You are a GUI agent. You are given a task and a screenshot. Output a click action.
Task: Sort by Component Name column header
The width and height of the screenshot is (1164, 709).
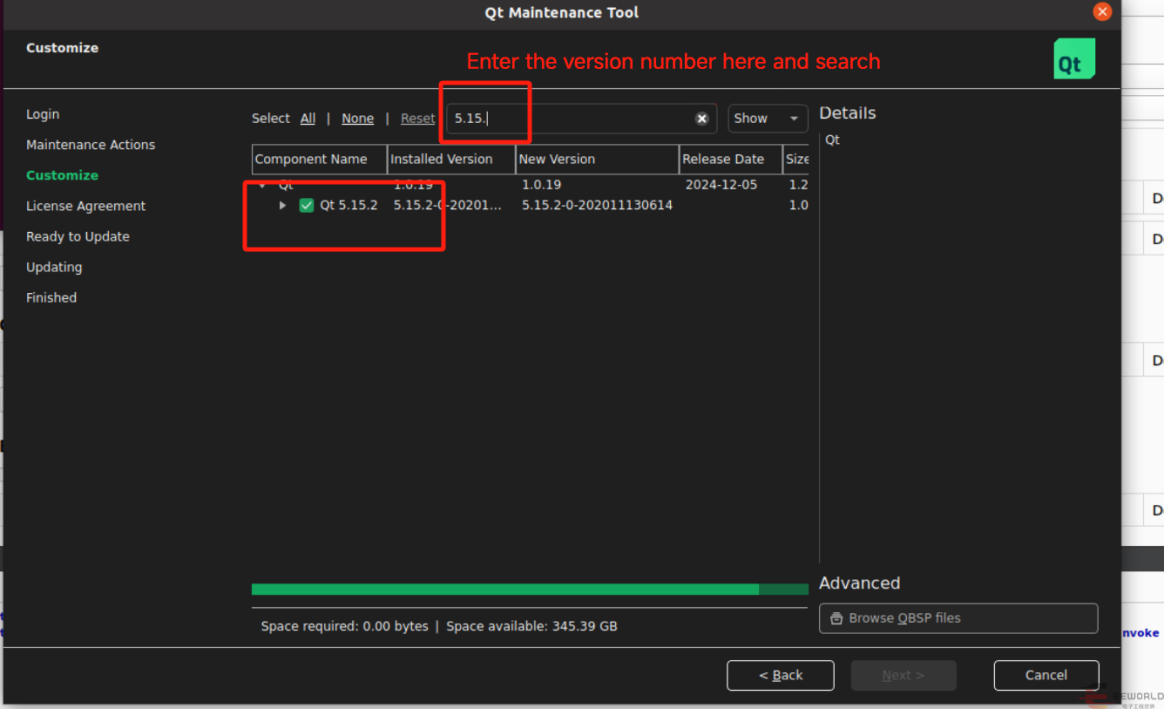319,160
